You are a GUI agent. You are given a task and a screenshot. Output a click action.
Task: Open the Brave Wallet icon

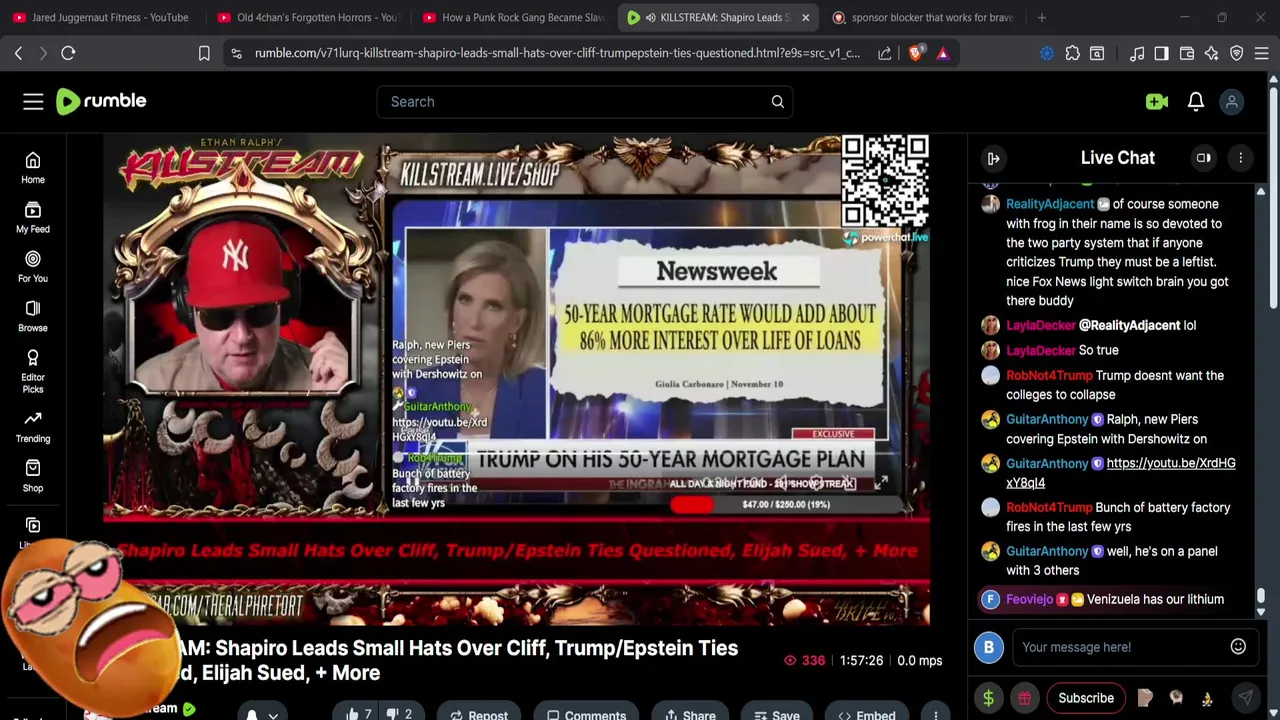coord(1187,53)
